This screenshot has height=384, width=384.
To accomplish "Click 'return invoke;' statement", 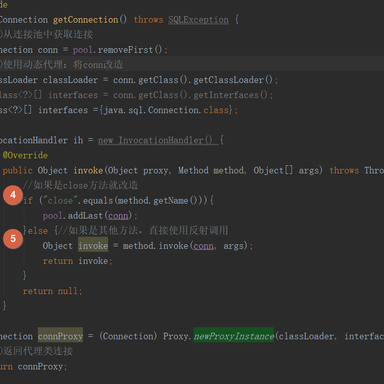I will point(77,261).
